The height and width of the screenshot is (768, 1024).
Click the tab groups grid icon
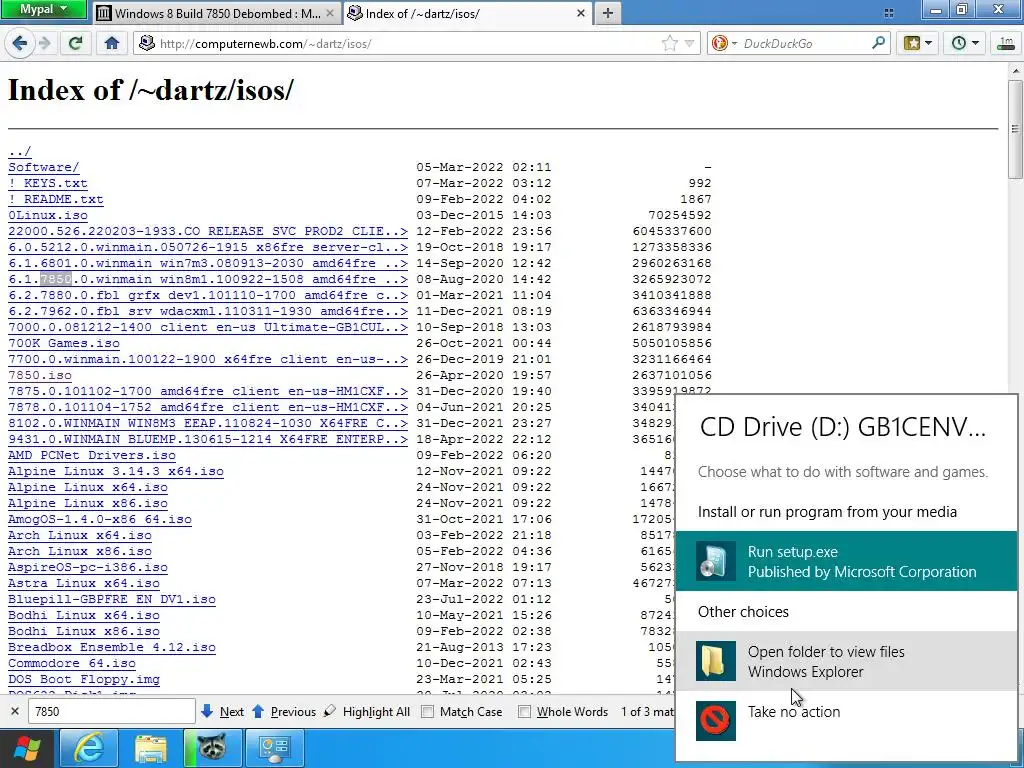(889, 13)
